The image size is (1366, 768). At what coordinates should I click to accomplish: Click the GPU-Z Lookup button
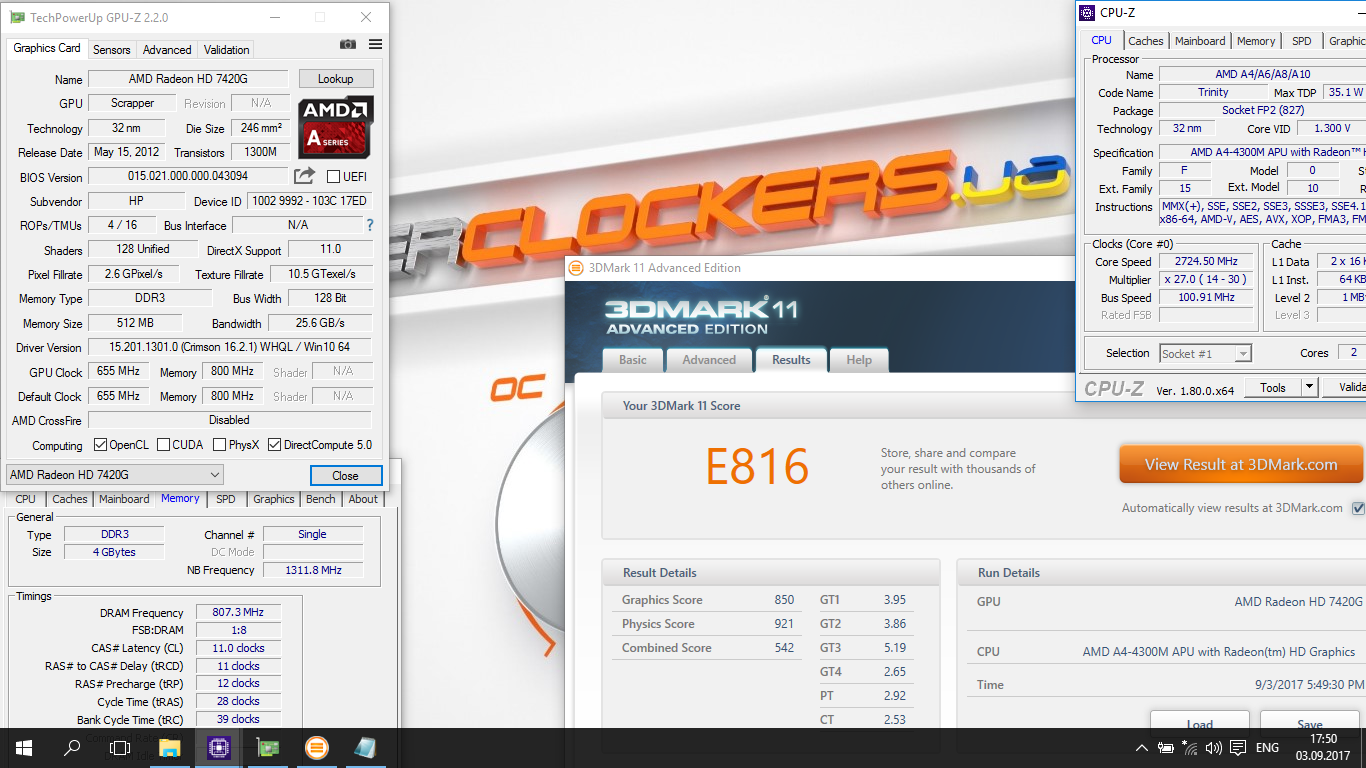click(335, 79)
